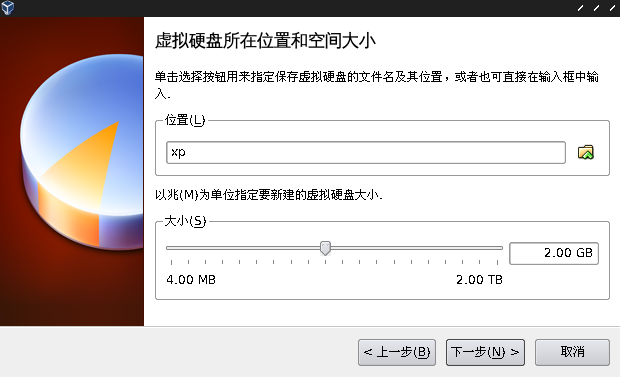The width and height of the screenshot is (620, 377).
Task: Focus the location field containing "xp"
Action: coord(366,152)
